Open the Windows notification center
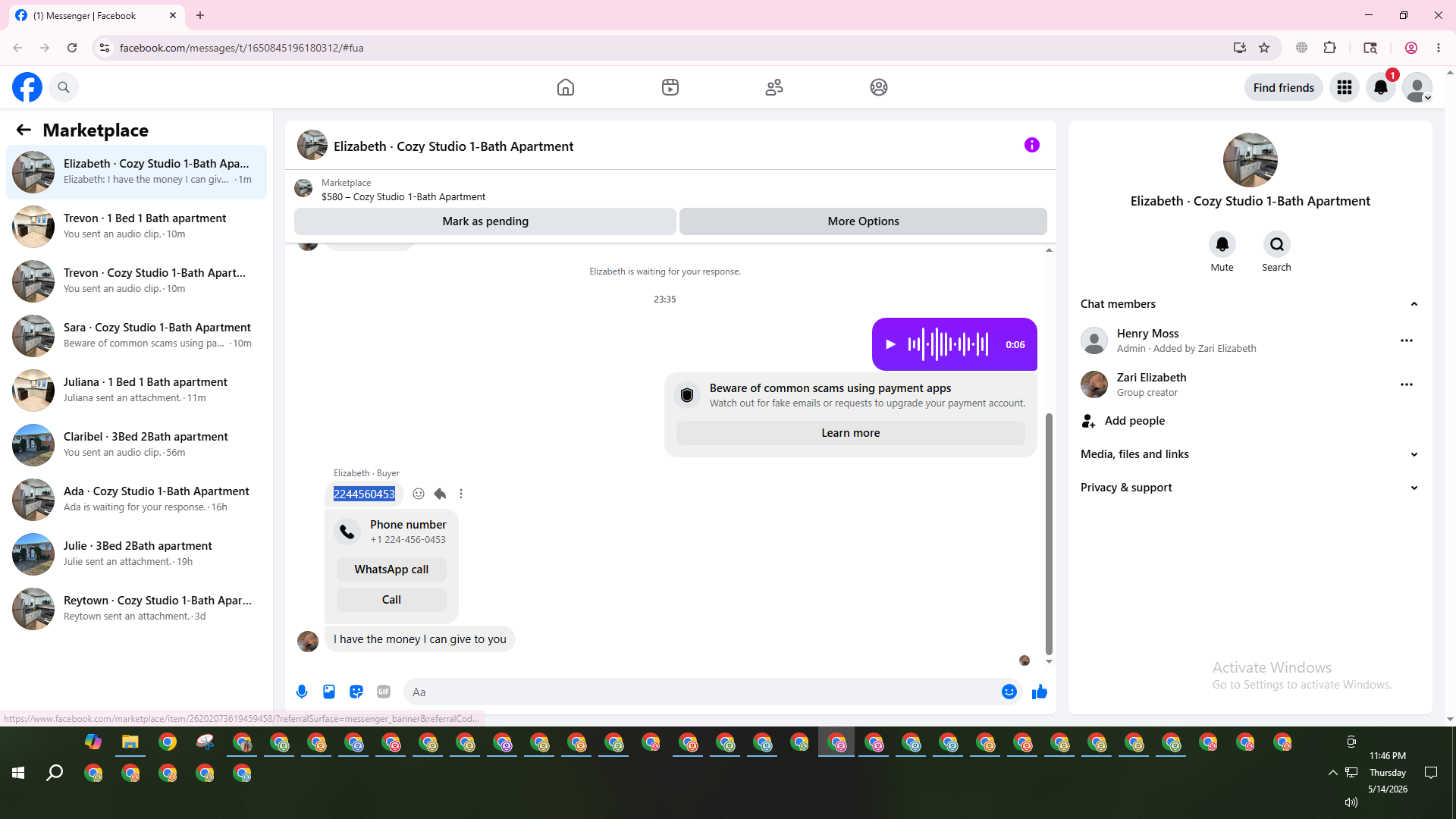This screenshot has height=819, width=1456. (1431, 773)
